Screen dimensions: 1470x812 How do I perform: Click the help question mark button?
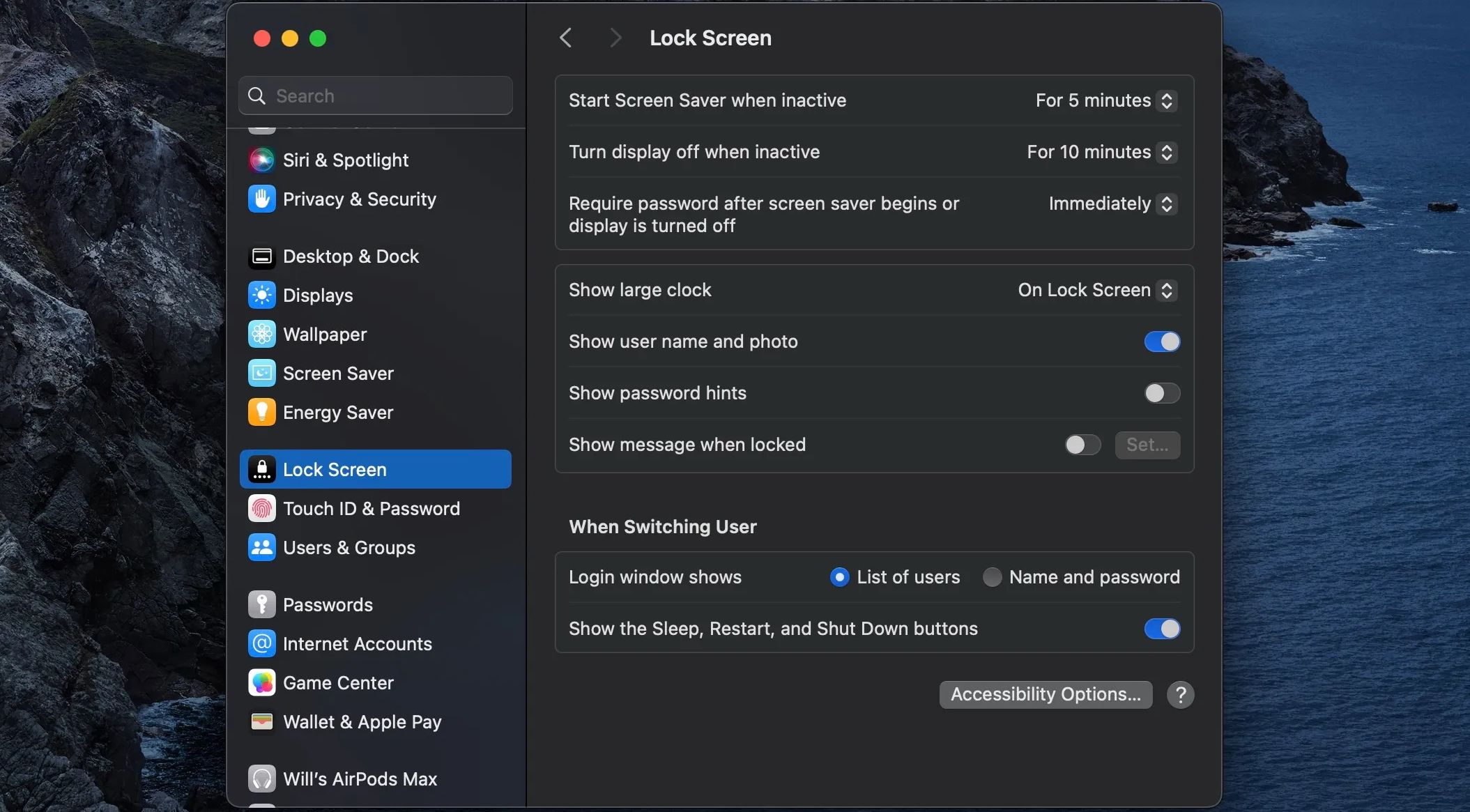(1180, 695)
